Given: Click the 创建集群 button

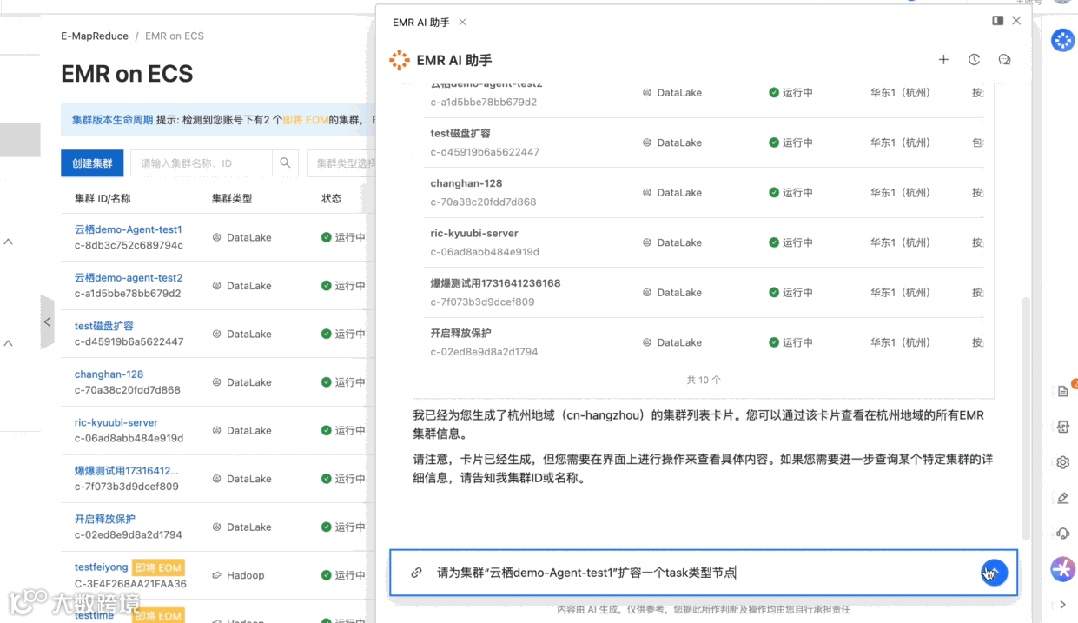Looking at the screenshot, I should [x=92, y=163].
